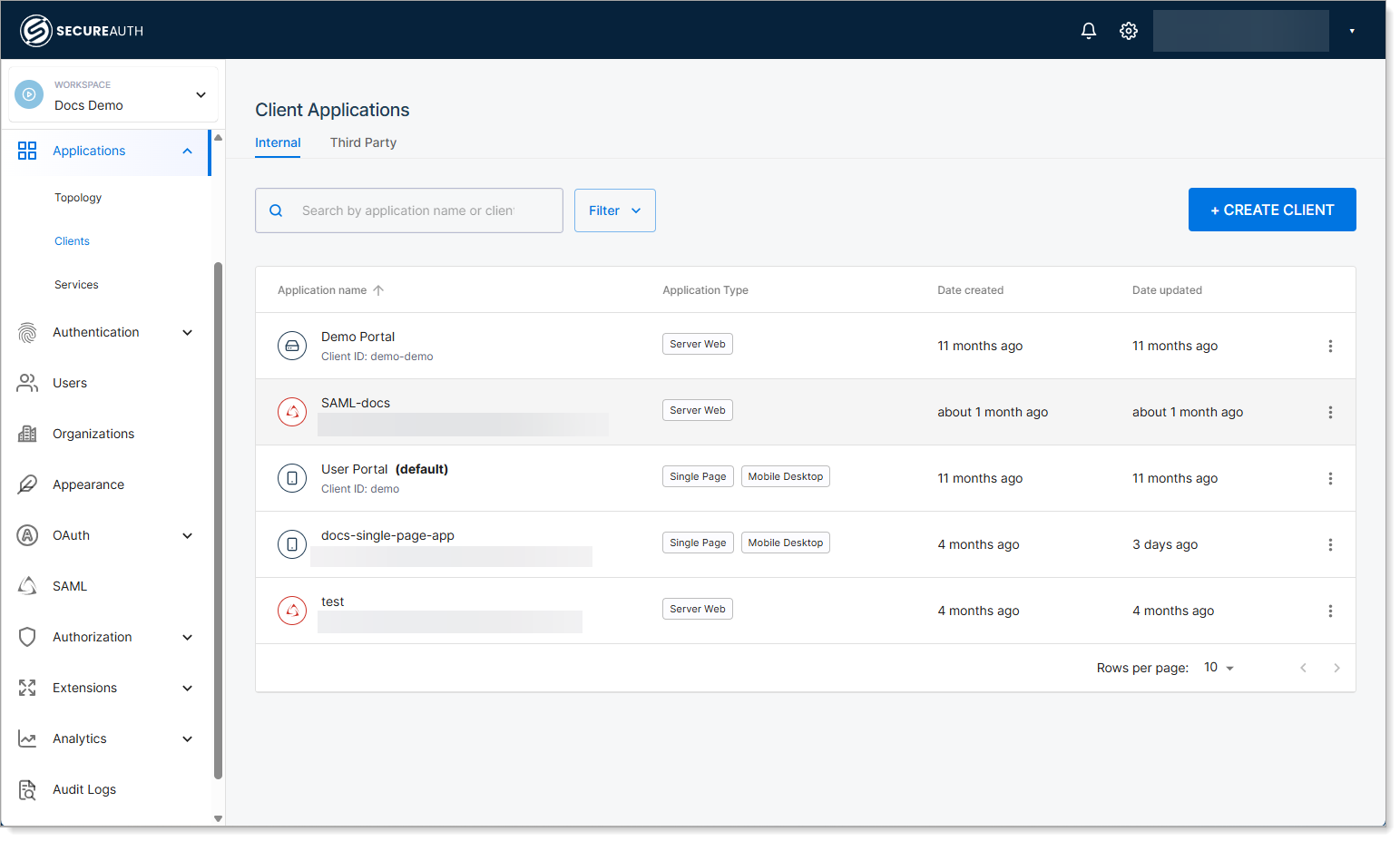This screenshot has width=1400, height=841.
Task: Open Topology in the sidebar
Action: 78,198
